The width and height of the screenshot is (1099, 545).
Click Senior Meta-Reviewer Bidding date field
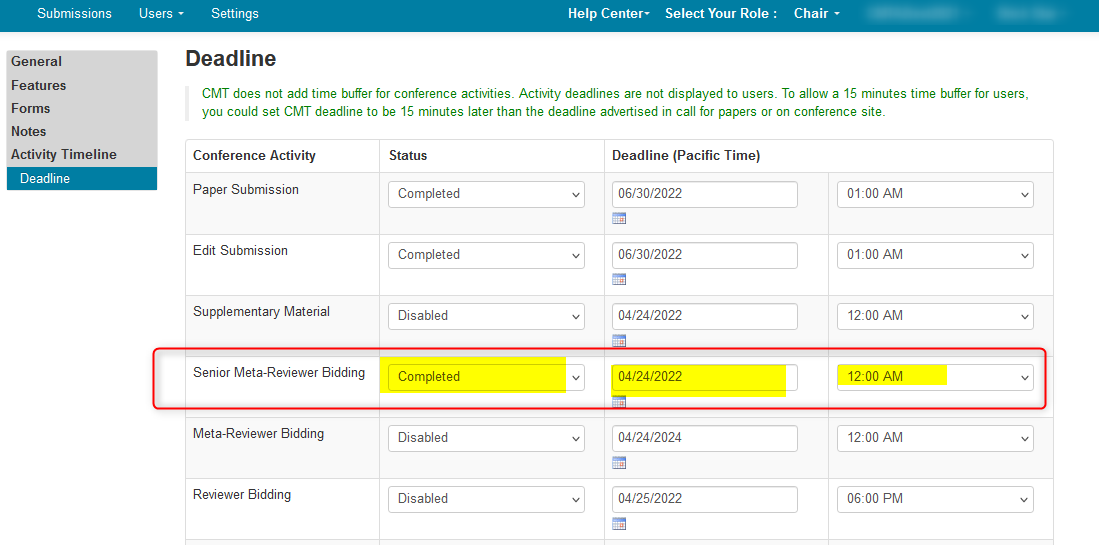coord(704,377)
